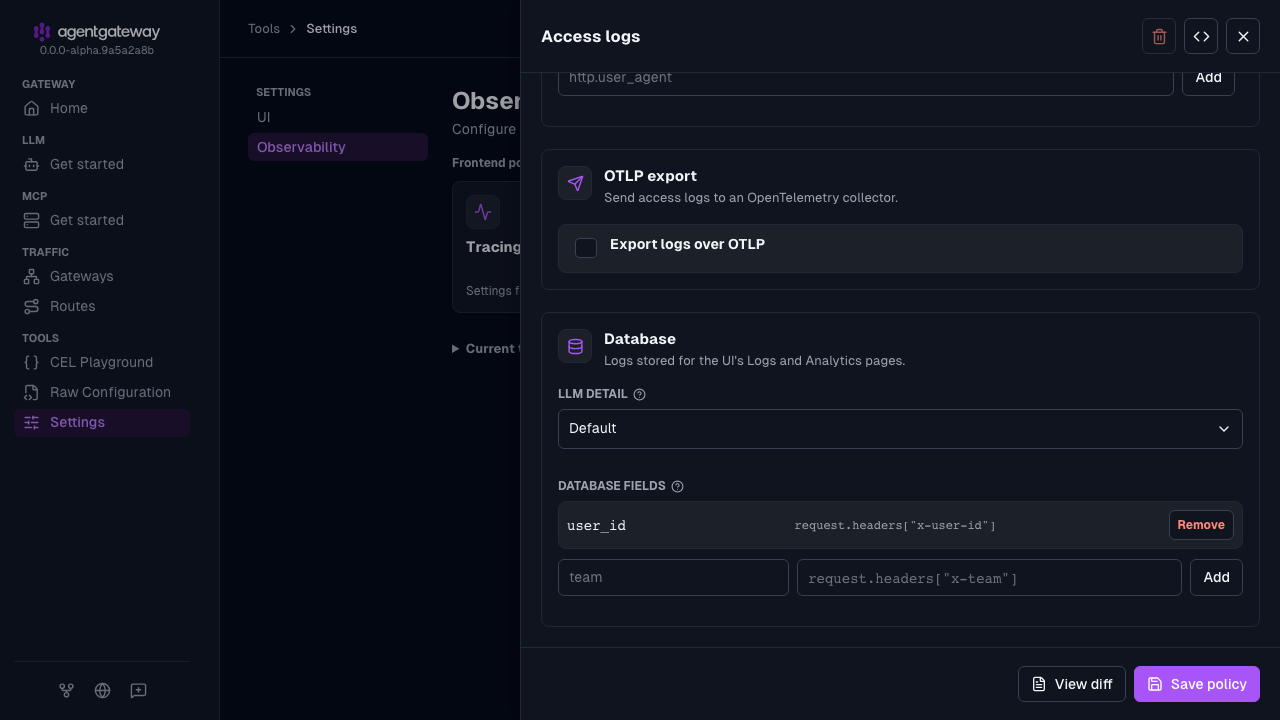Image resolution: width=1280 pixels, height=720 pixels.
Task: Remove the user_id database field
Action: 1201,525
